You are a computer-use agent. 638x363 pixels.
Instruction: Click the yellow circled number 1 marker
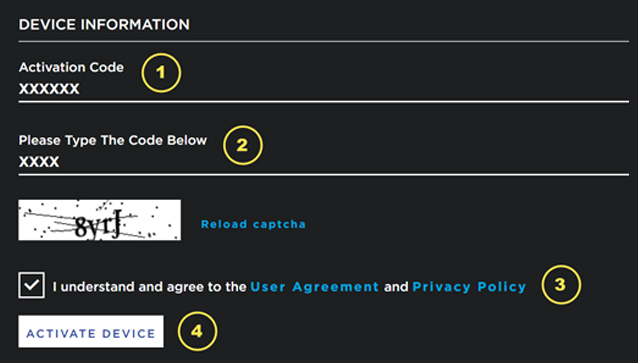pyautogui.click(x=161, y=73)
